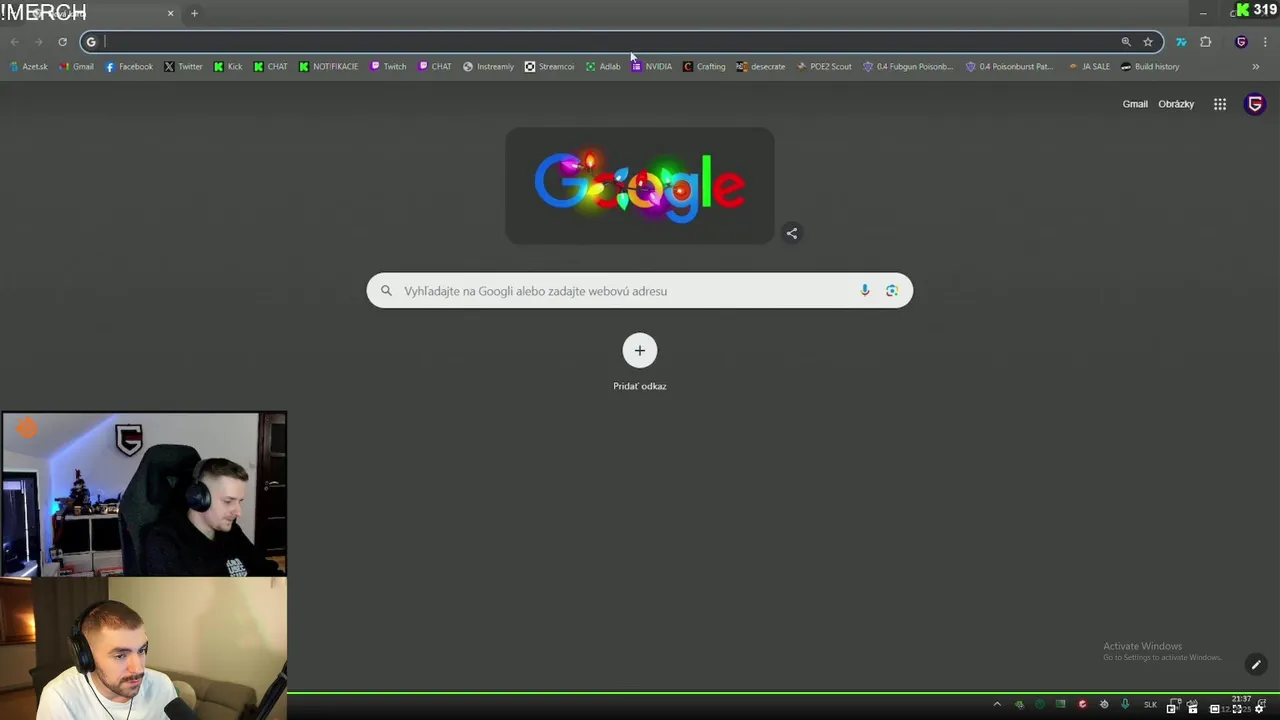Screen dimensions: 1280x720
Task: Reload the page with refresh icon
Action: coord(62,42)
